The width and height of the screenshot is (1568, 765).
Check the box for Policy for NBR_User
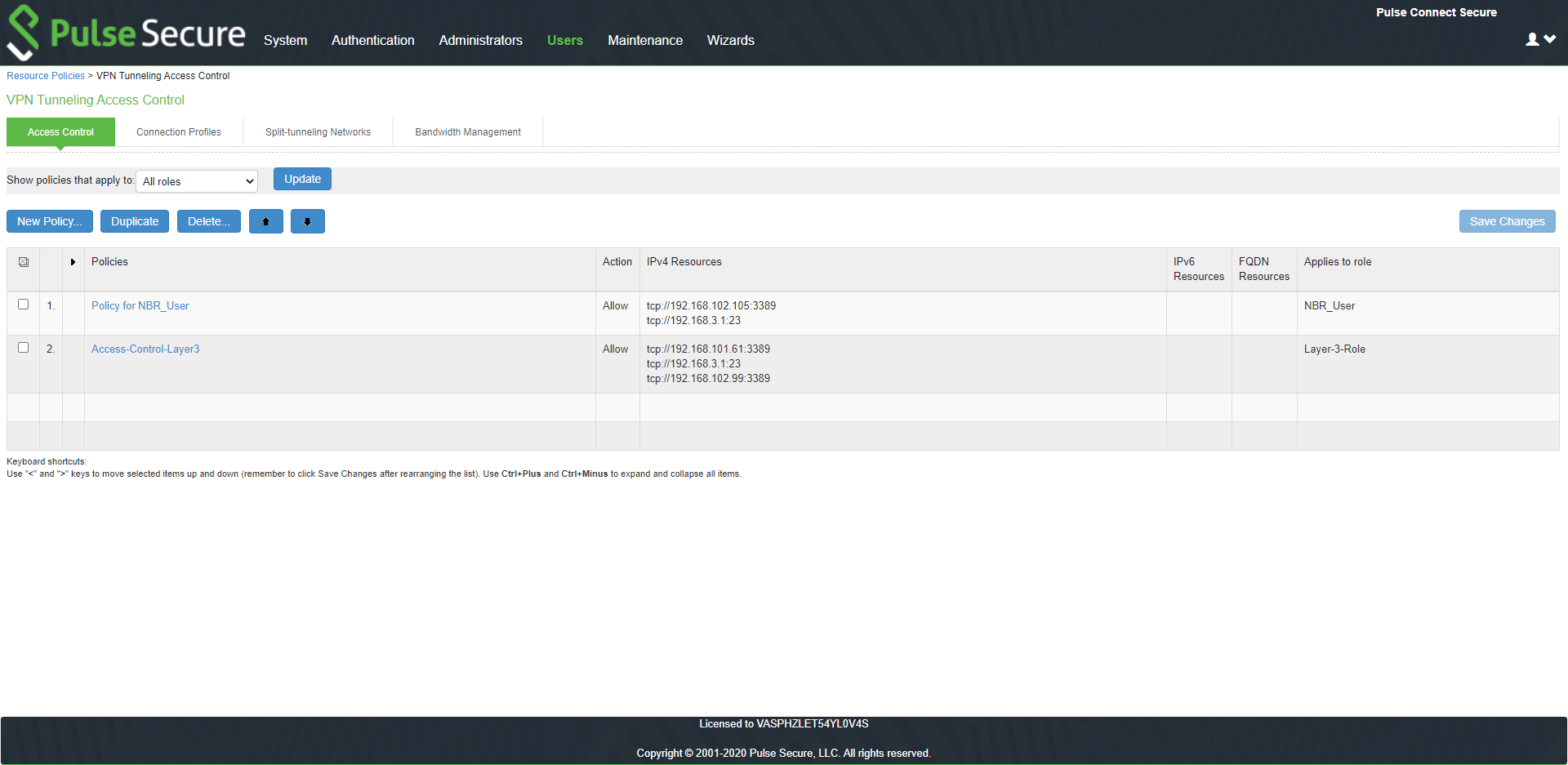tap(24, 305)
